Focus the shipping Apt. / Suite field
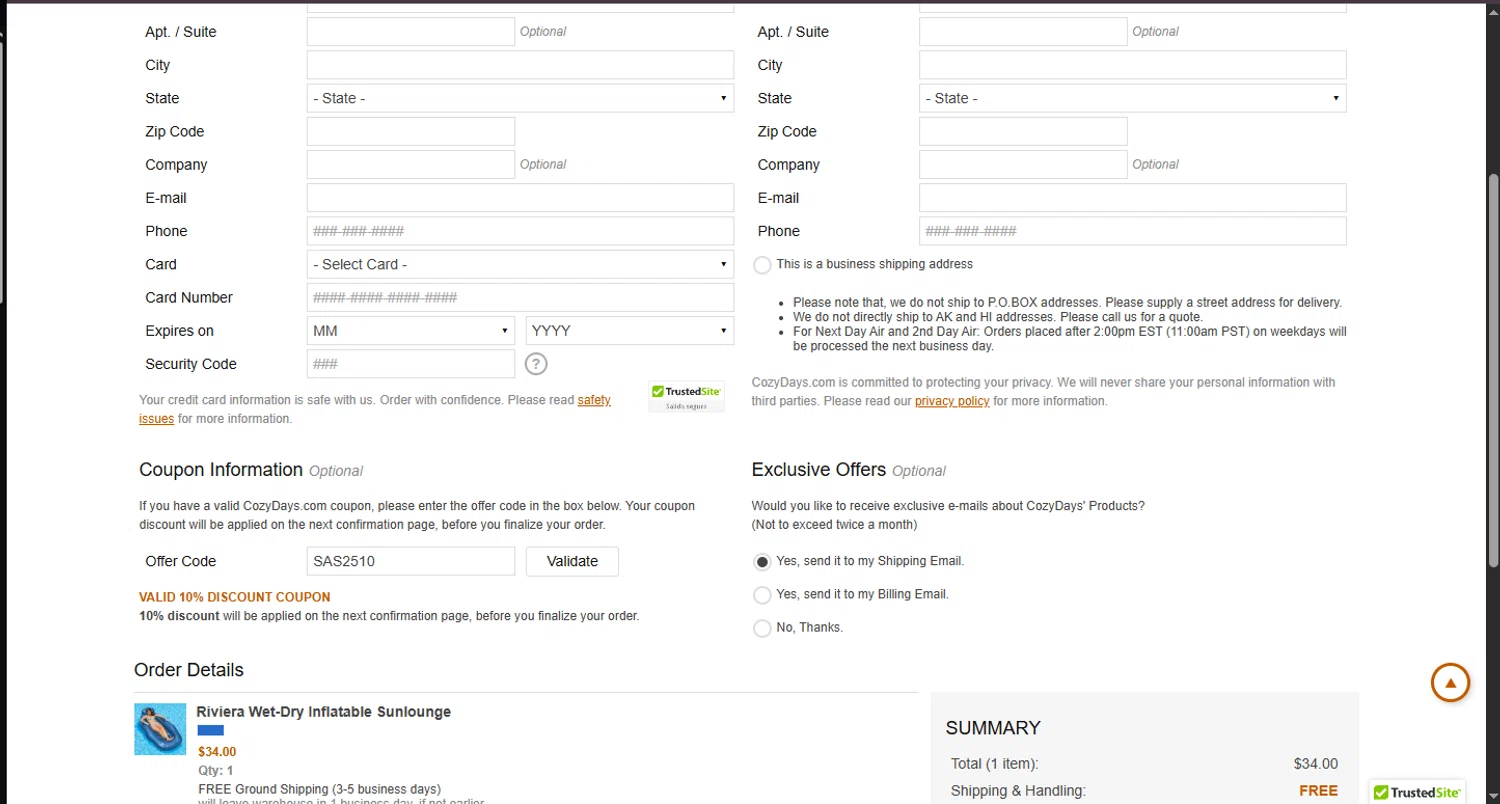Viewport: 1500px width, 804px height. pyautogui.click(x=1023, y=31)
